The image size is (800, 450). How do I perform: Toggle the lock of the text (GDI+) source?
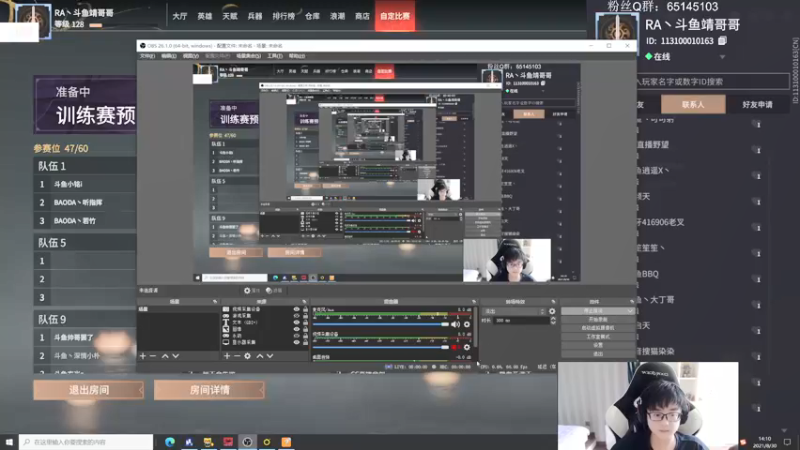305,322
